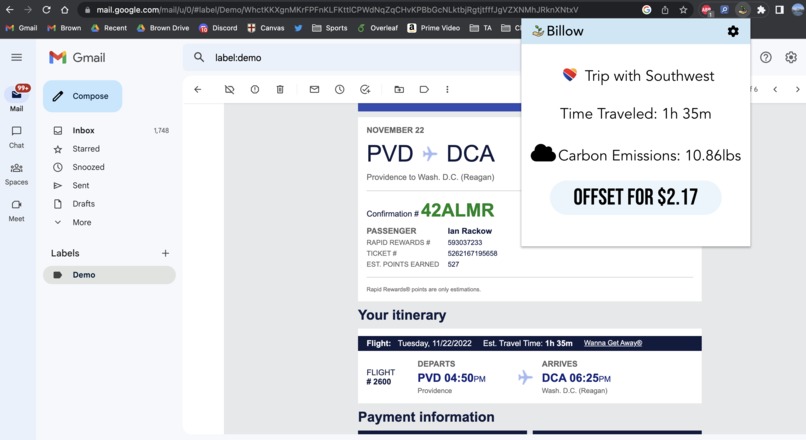806x440 pixels.
Task: Open Mail in the left sidebar
Action: pos(16,99)
